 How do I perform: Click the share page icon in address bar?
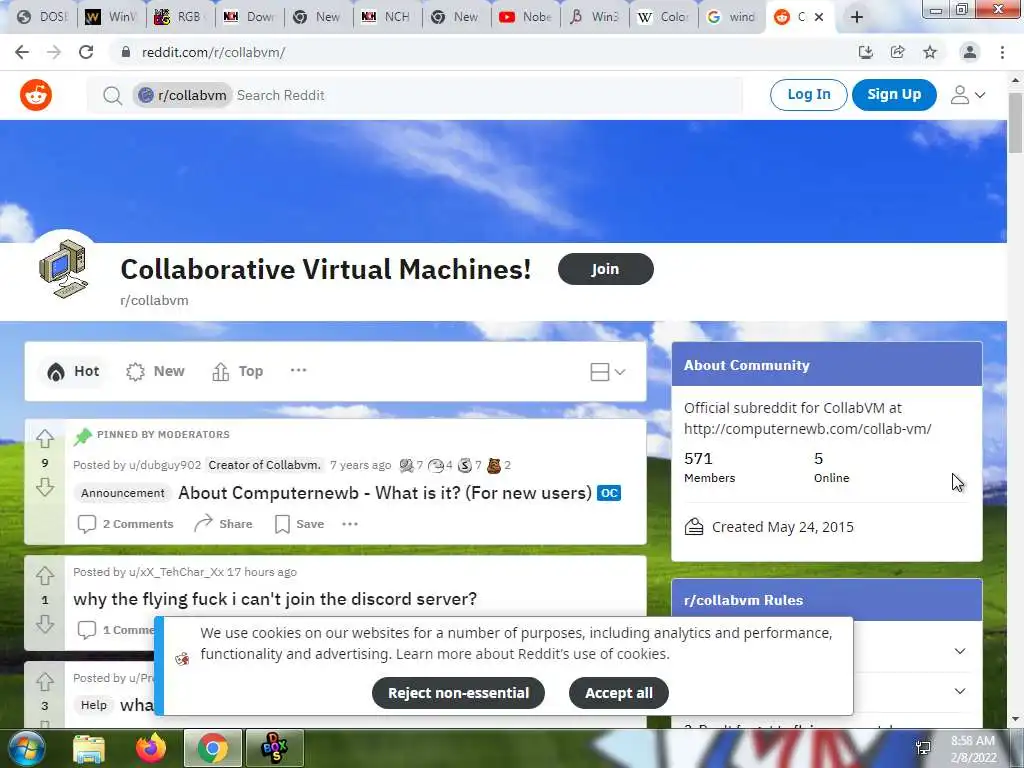coord(897,52)
